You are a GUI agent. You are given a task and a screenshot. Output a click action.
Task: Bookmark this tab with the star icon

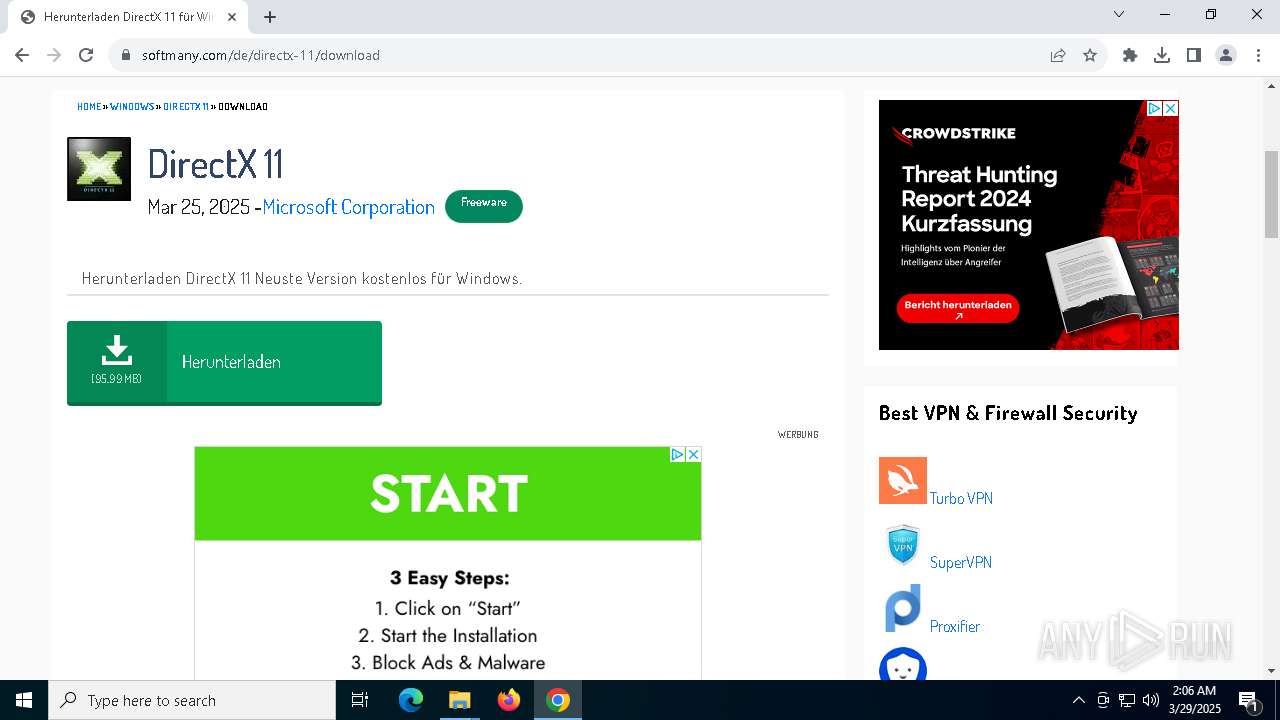tap(1090, 55)
